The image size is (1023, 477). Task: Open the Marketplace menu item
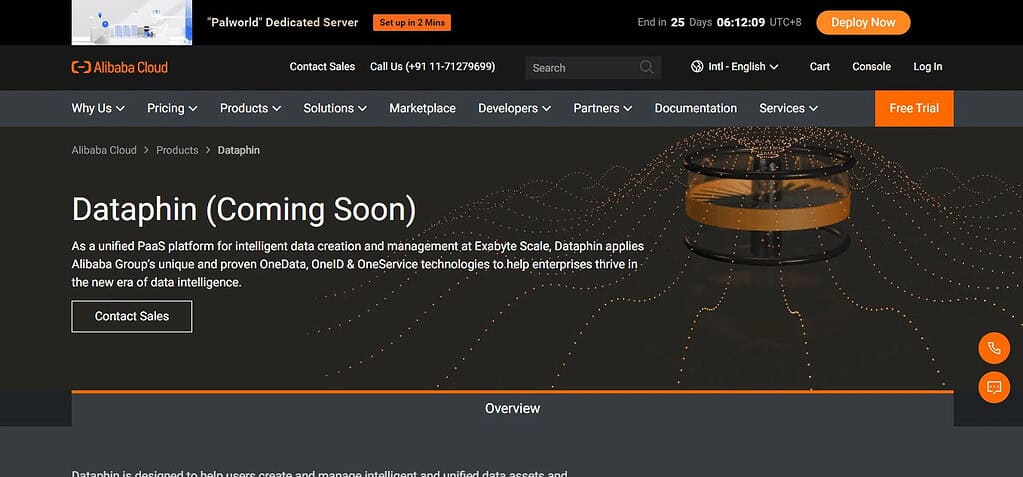point(422,108)
